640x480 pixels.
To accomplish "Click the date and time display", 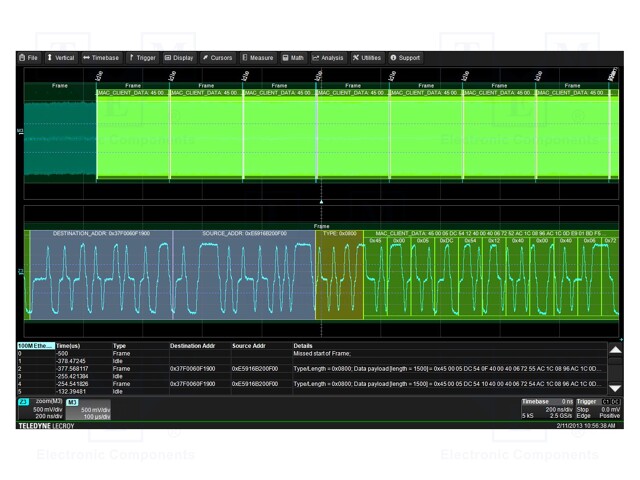I will coord(586,426).
